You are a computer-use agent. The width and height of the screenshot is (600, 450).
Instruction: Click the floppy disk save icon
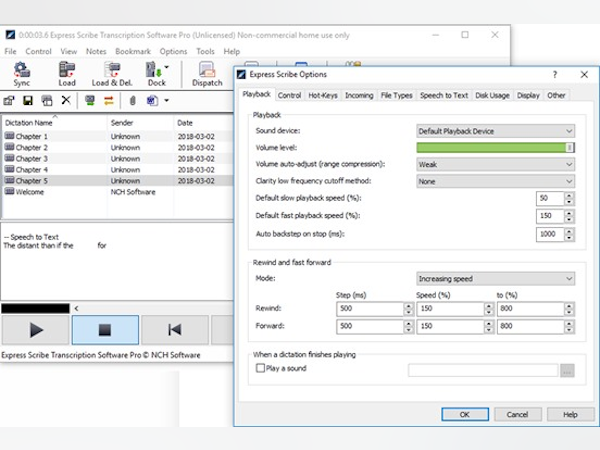pyautogui.click(x=29, y=100)
